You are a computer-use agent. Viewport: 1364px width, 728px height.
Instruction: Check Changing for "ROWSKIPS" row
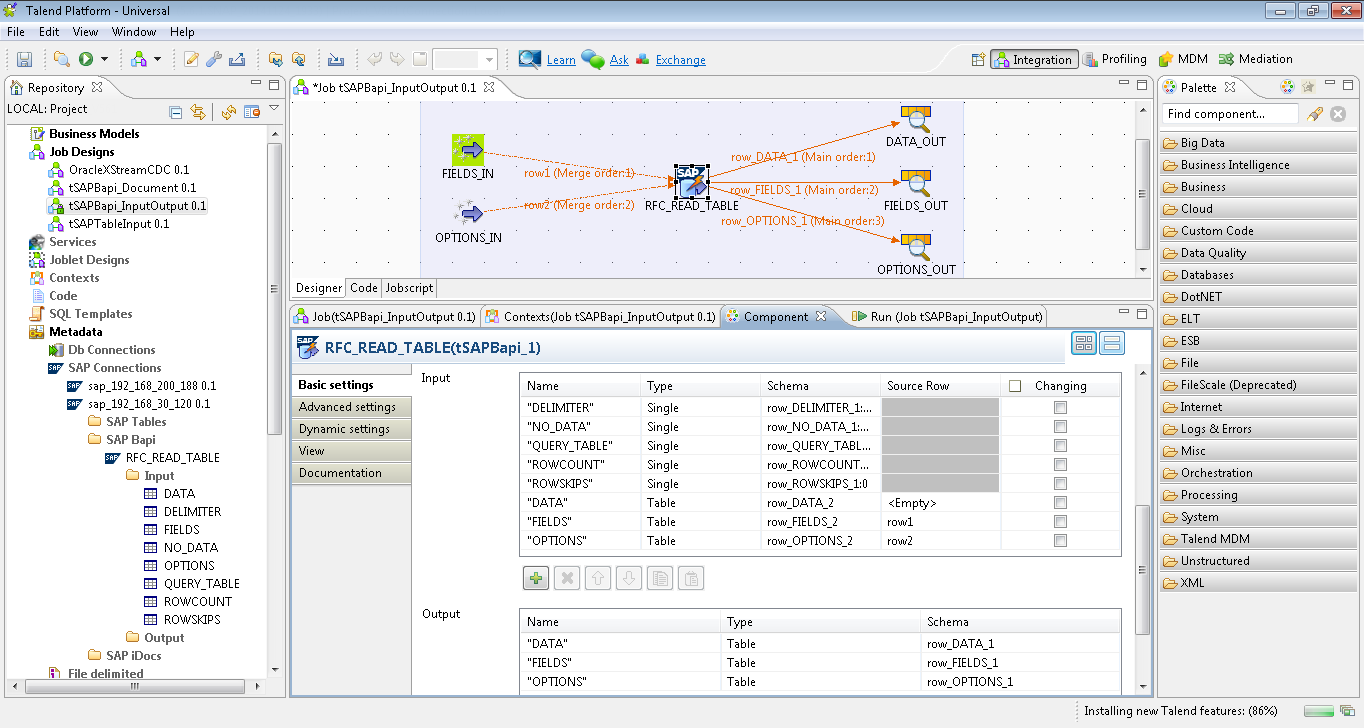tap(1060, 484)
